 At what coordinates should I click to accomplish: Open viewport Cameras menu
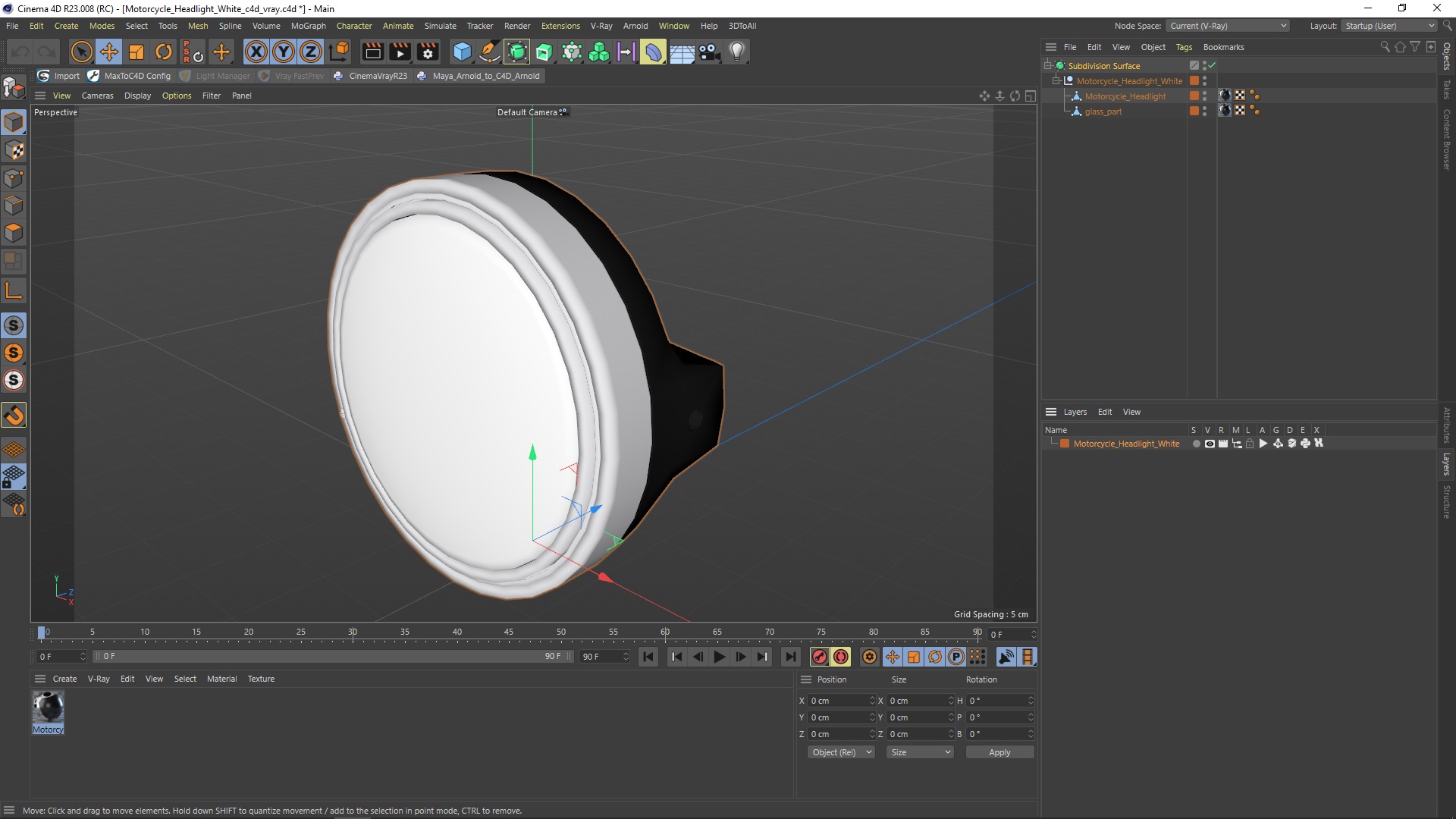(x=97, y=96)
